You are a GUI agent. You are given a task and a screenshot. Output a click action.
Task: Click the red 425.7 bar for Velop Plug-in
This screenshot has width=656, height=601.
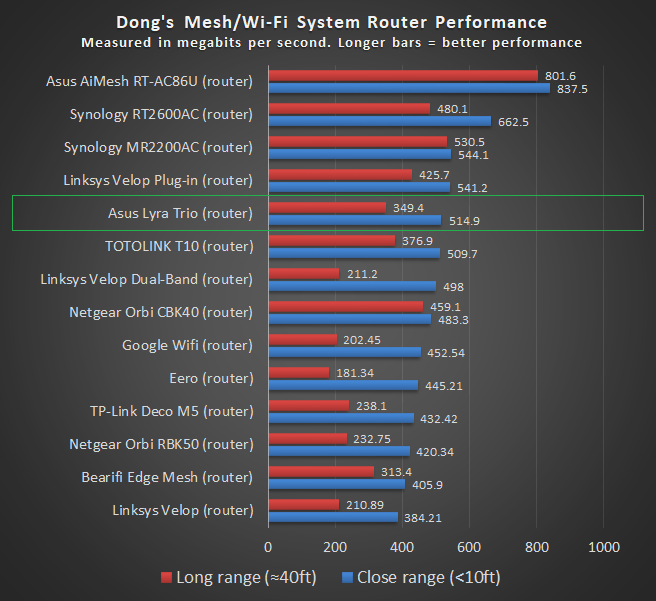[341, 175]
